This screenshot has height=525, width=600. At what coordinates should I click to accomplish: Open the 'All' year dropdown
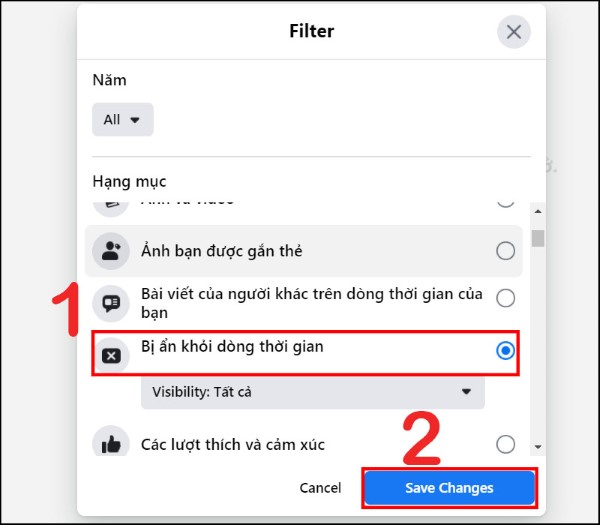point(122,119)
